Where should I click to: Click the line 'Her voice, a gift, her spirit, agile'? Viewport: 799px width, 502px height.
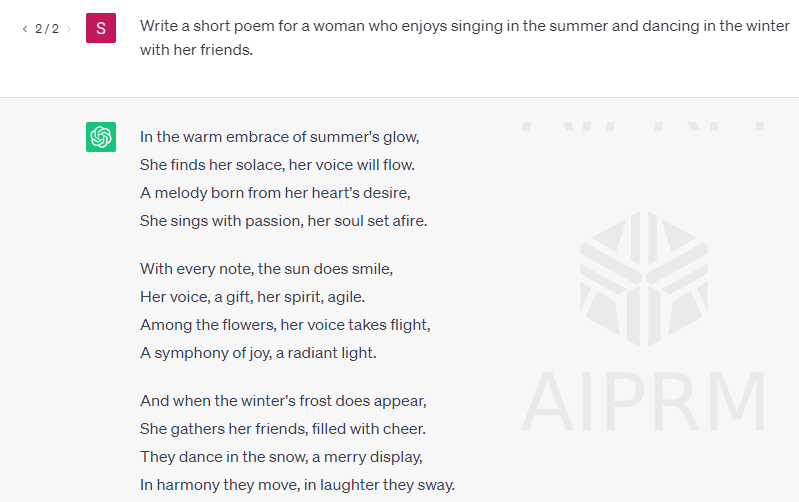(253, 297)
